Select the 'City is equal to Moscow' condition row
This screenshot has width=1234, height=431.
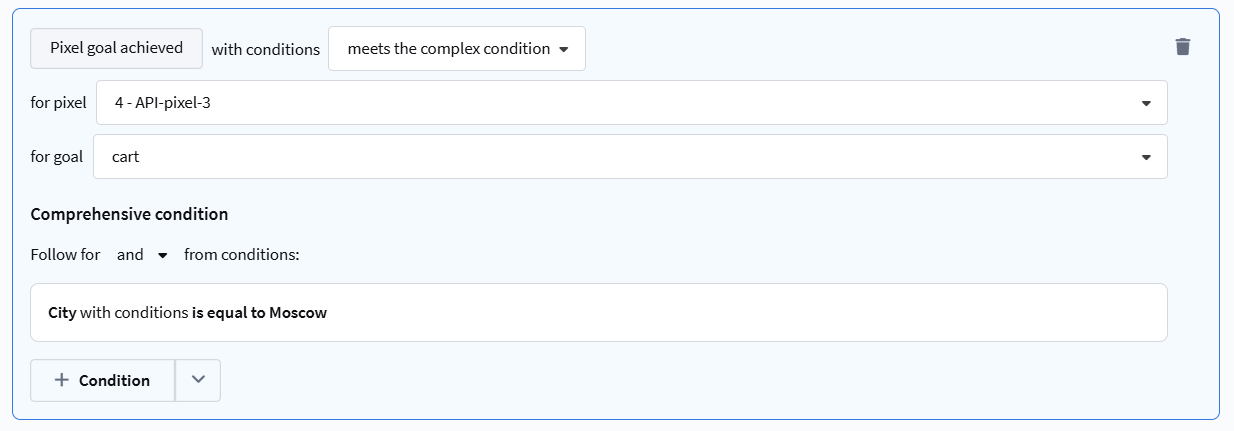[700, 312]
